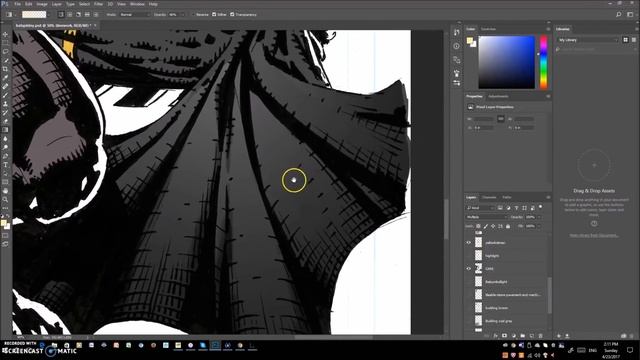
Task: Switch to the Adjustments tab
Action: (x=498, y=96)
